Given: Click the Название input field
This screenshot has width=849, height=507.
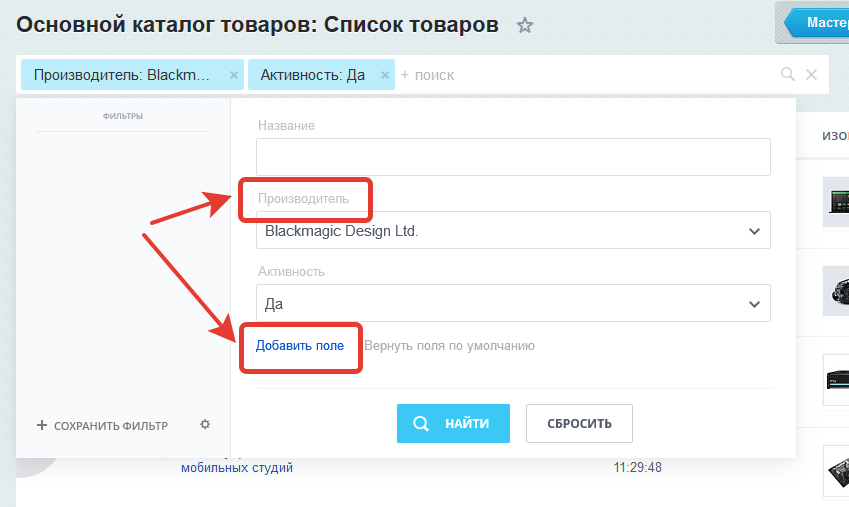Looking at the screenshot, I should pyautogui.click(x=513, y=157).
